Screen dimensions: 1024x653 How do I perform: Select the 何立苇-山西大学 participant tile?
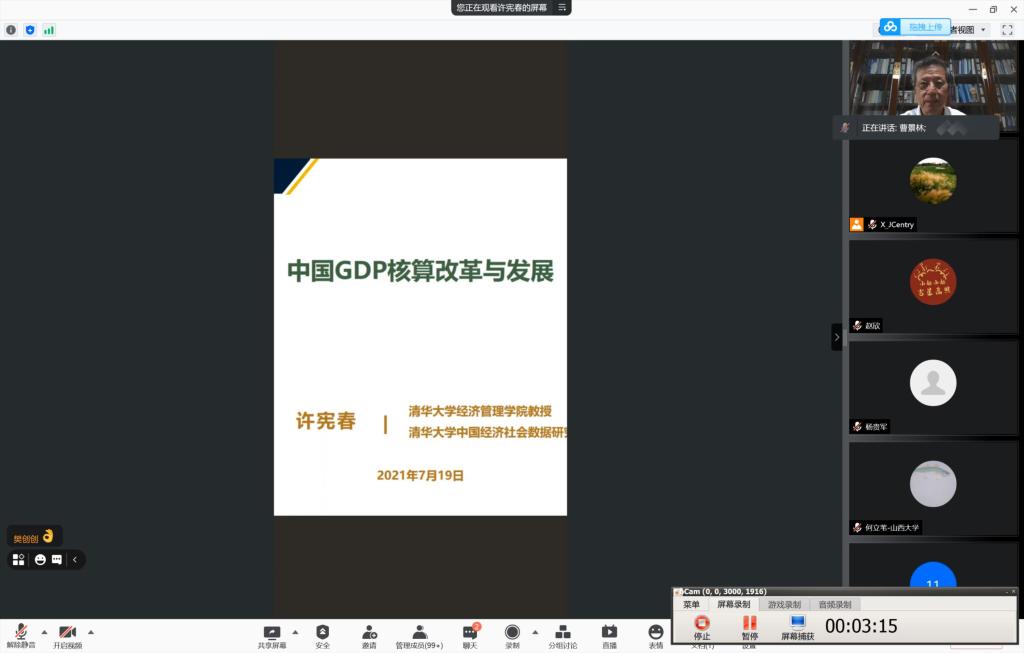(933, 490)
